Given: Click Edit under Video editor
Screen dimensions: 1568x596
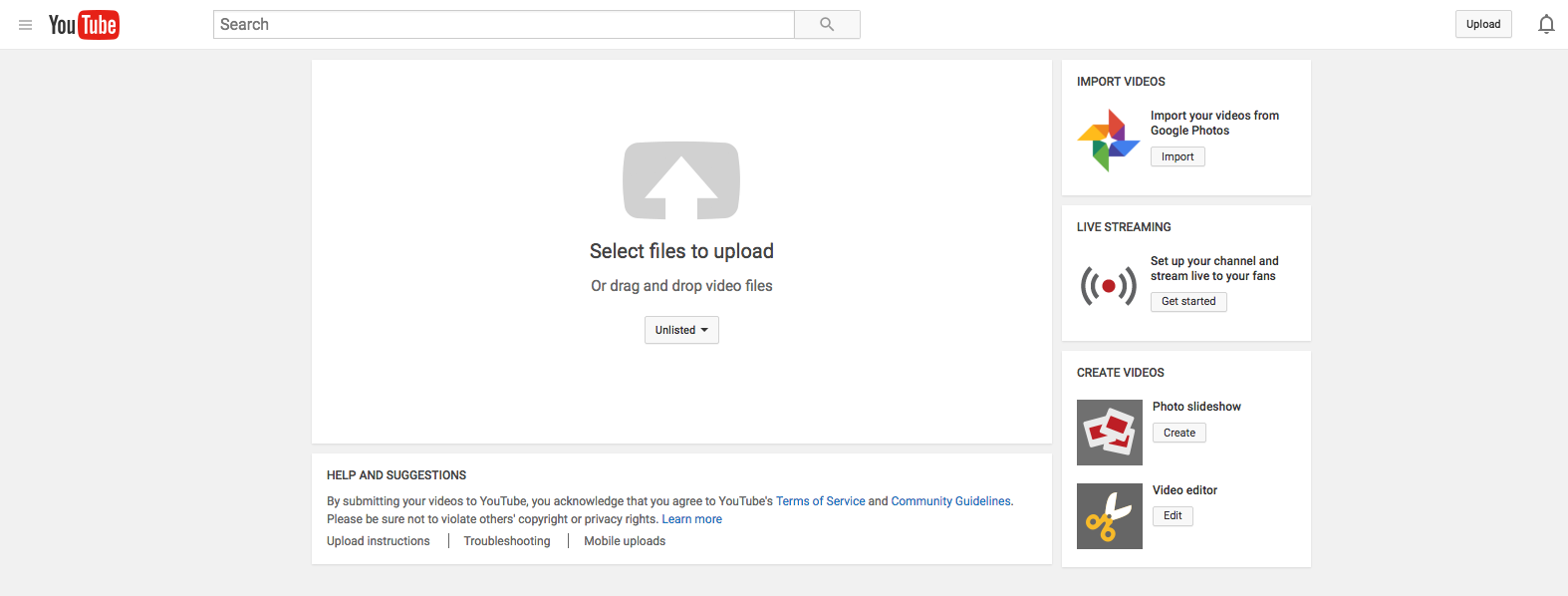Looking at the screenshot, I should tap(1173, 516).
